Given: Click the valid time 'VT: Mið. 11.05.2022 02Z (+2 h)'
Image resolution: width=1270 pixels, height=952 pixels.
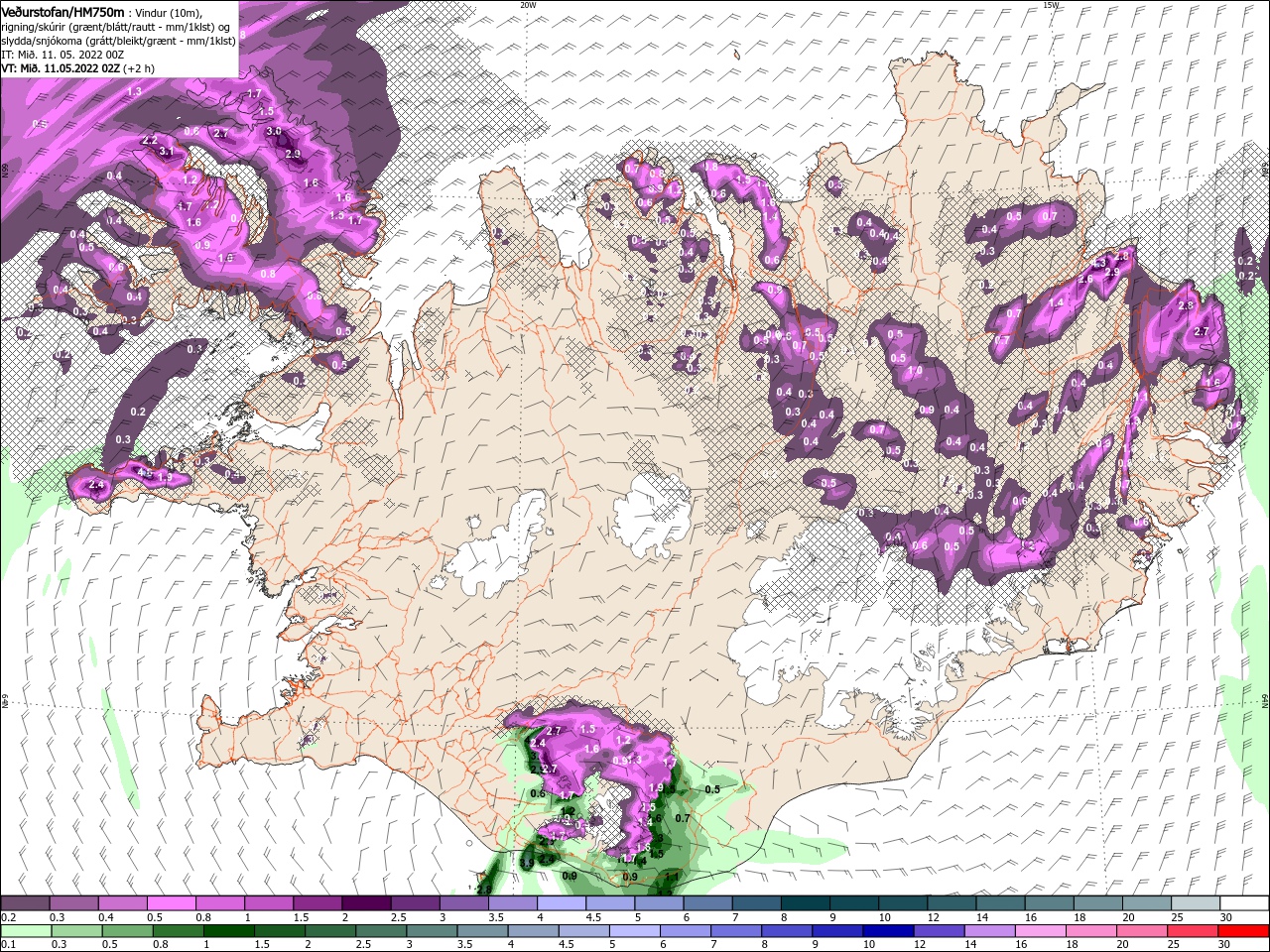Looking at the screenshot, I should (x=77, y=68).
